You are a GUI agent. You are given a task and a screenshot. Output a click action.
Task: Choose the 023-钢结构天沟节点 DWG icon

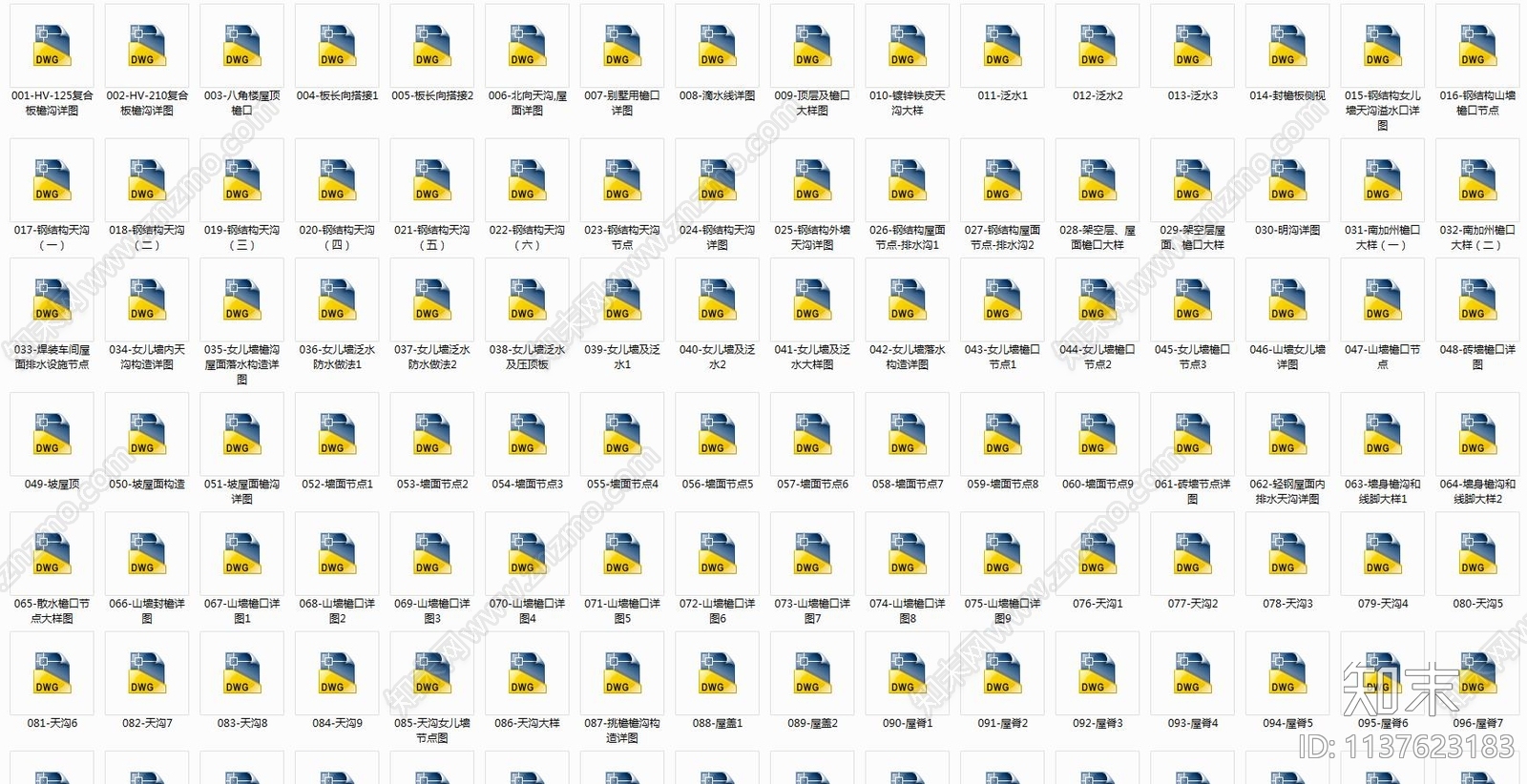(x=622, y=180)
